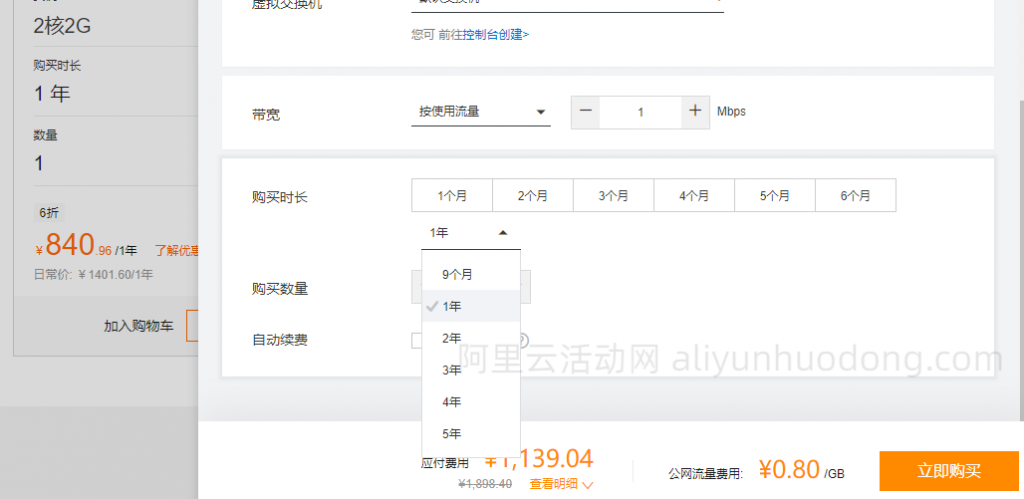This screenshot has height=499, width=1024.
Task: Choose 3年 in the dropdown list
Action: tap(452, 370)
